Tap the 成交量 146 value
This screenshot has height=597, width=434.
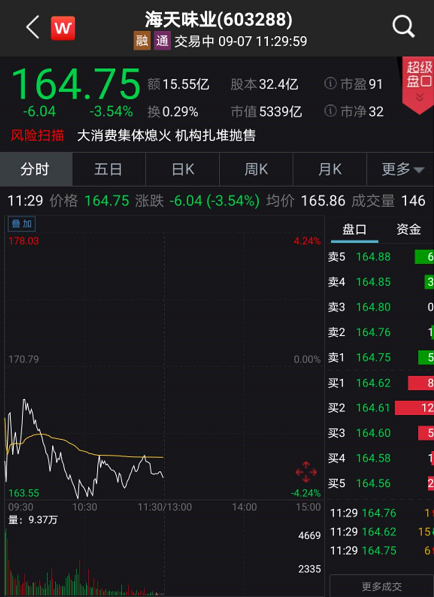pyautogui.click(x=388, y=201)
